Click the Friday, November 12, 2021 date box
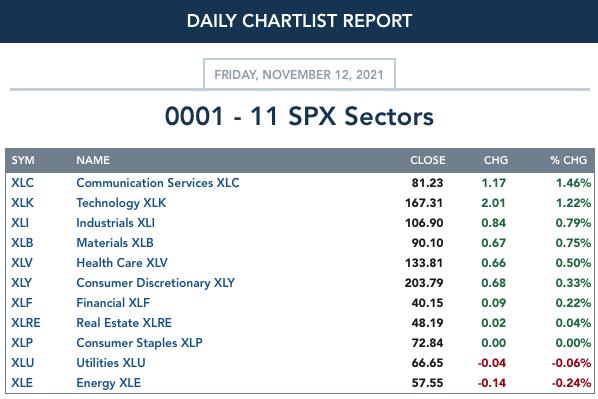 [x=299, y=74]
